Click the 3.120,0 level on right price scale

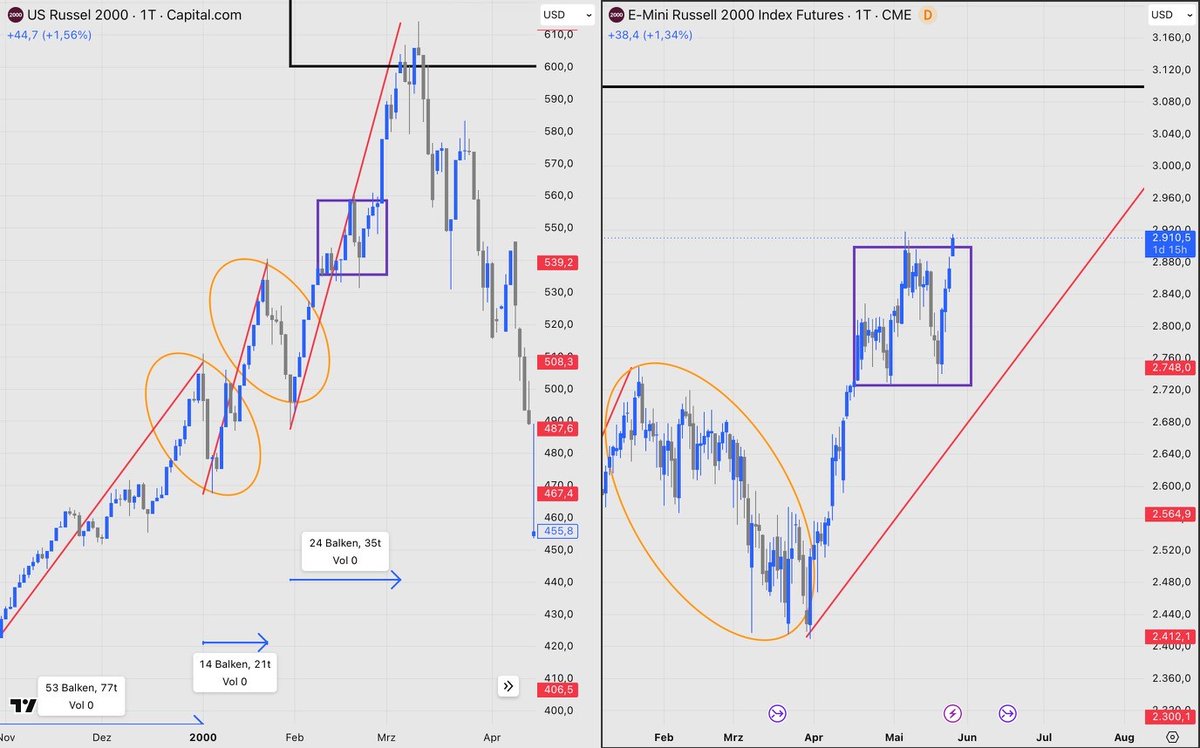pos(1171,70)
